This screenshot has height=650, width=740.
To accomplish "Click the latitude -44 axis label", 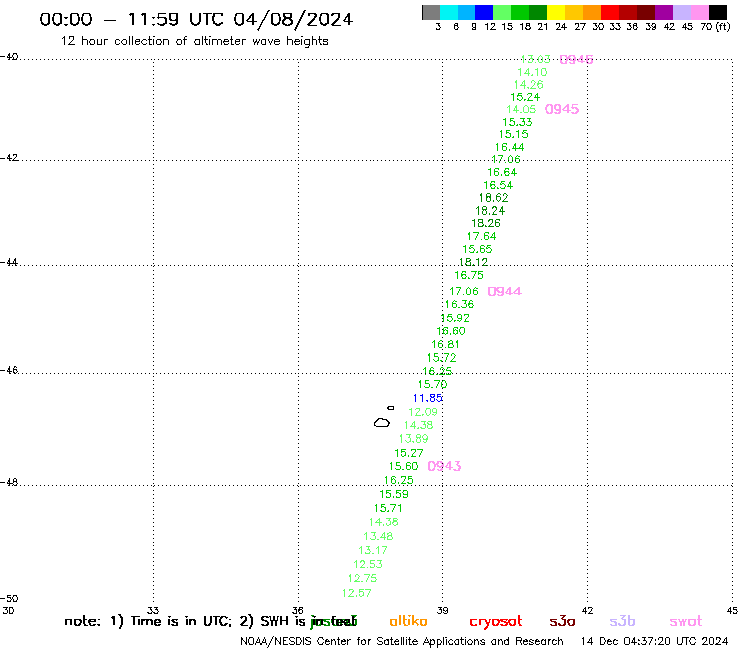I will tap(9, 262).
